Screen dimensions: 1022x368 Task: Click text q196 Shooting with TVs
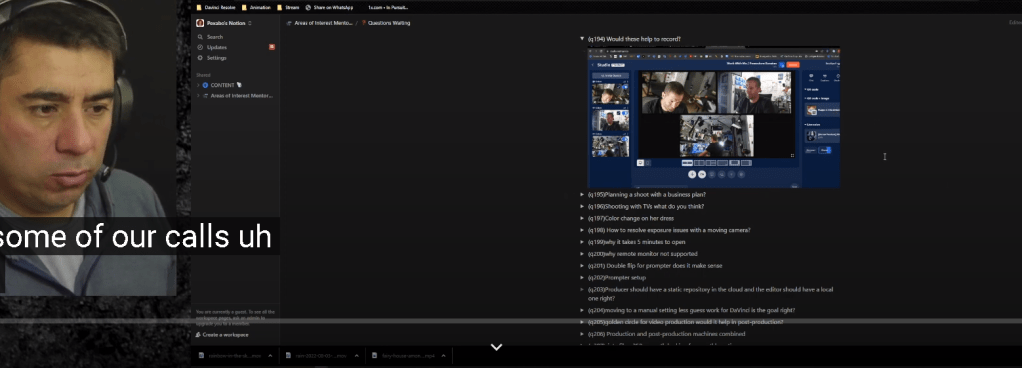click(646, 206)
